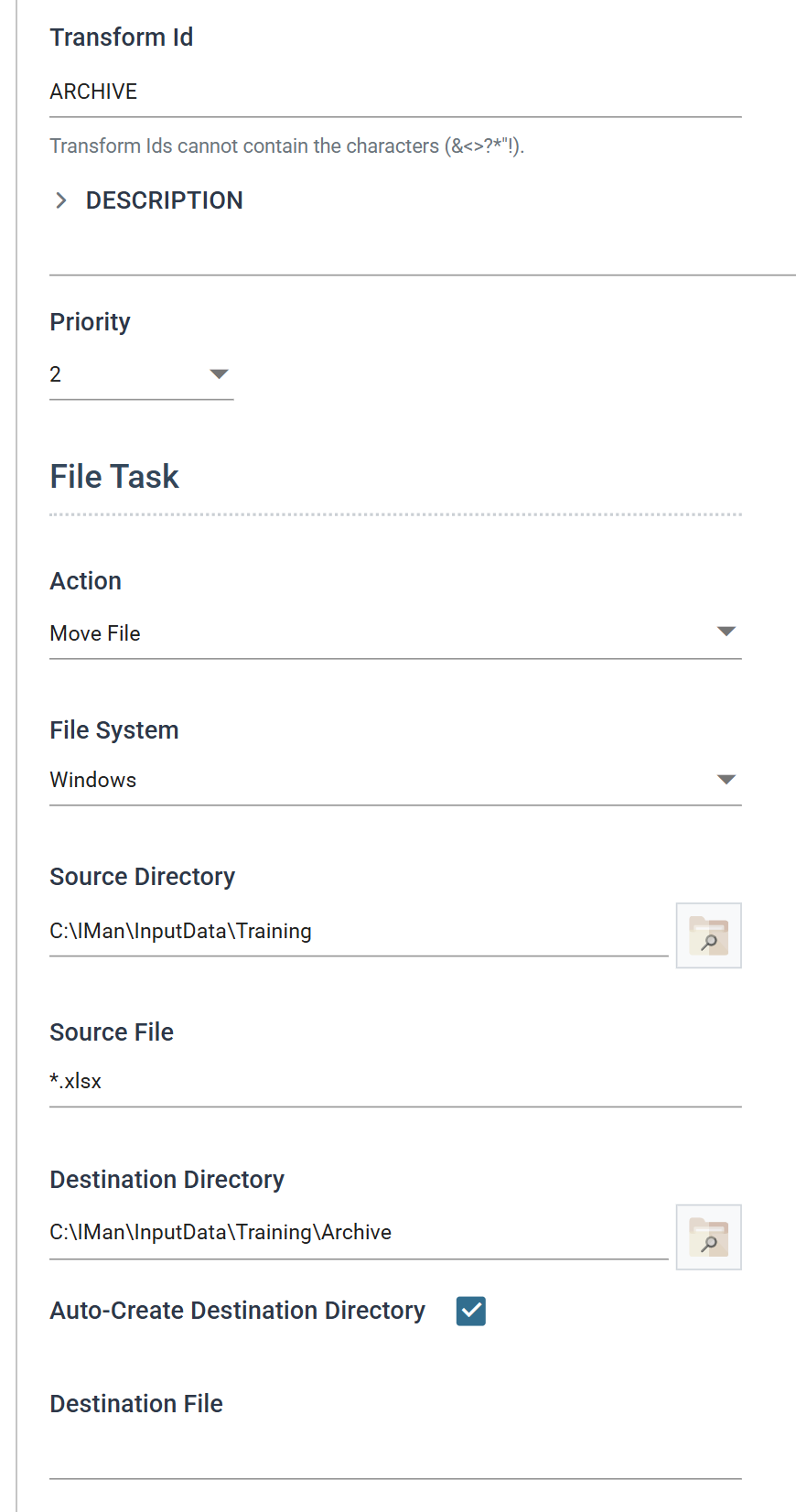Click the Source File field with *.xlsx

[x=395, y=1082]
